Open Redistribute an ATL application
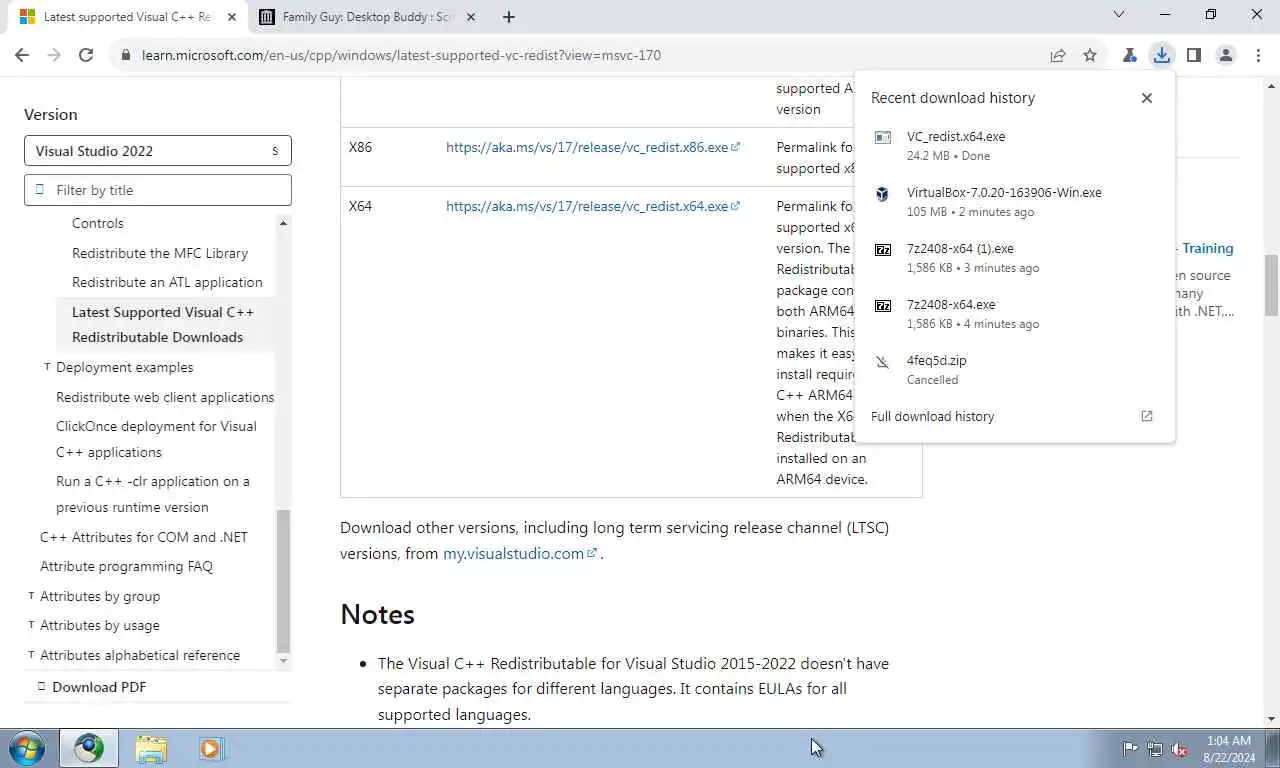Screen dimensions: 1280x768 pyautogui.click(x=167, y=282)
